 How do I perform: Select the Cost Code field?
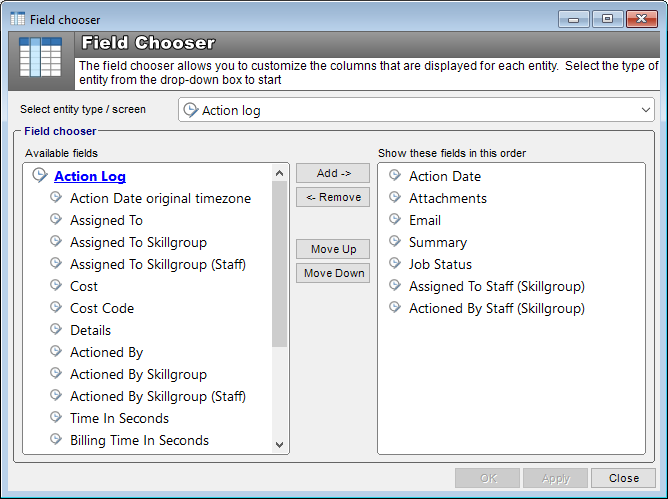pos(102,309)
